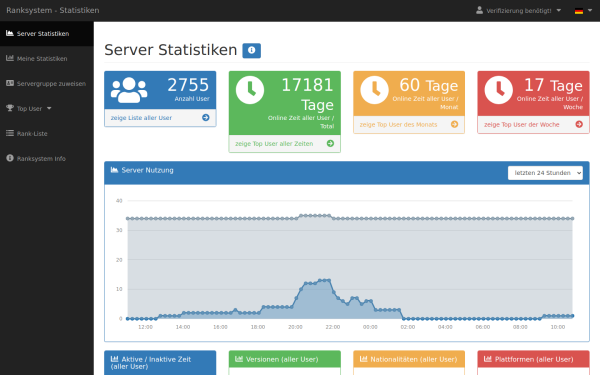Click the clock icon in the green 17181 Tage card
This screenshot has height=375, width=600.
(250, 90)
